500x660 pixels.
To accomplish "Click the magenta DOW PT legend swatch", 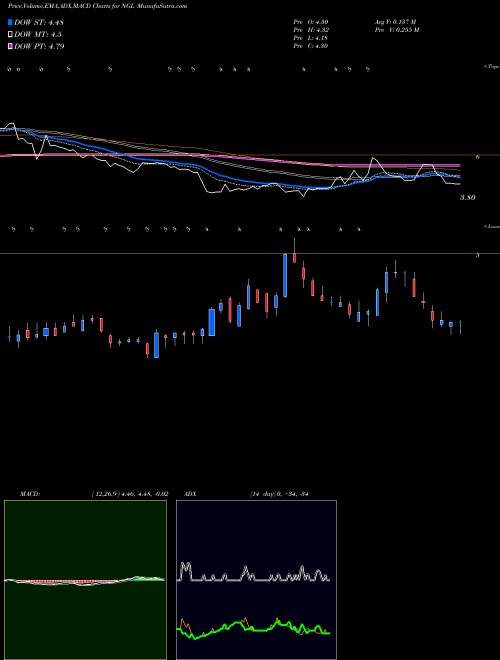I will pyautogui.click(x=10, y=46).
